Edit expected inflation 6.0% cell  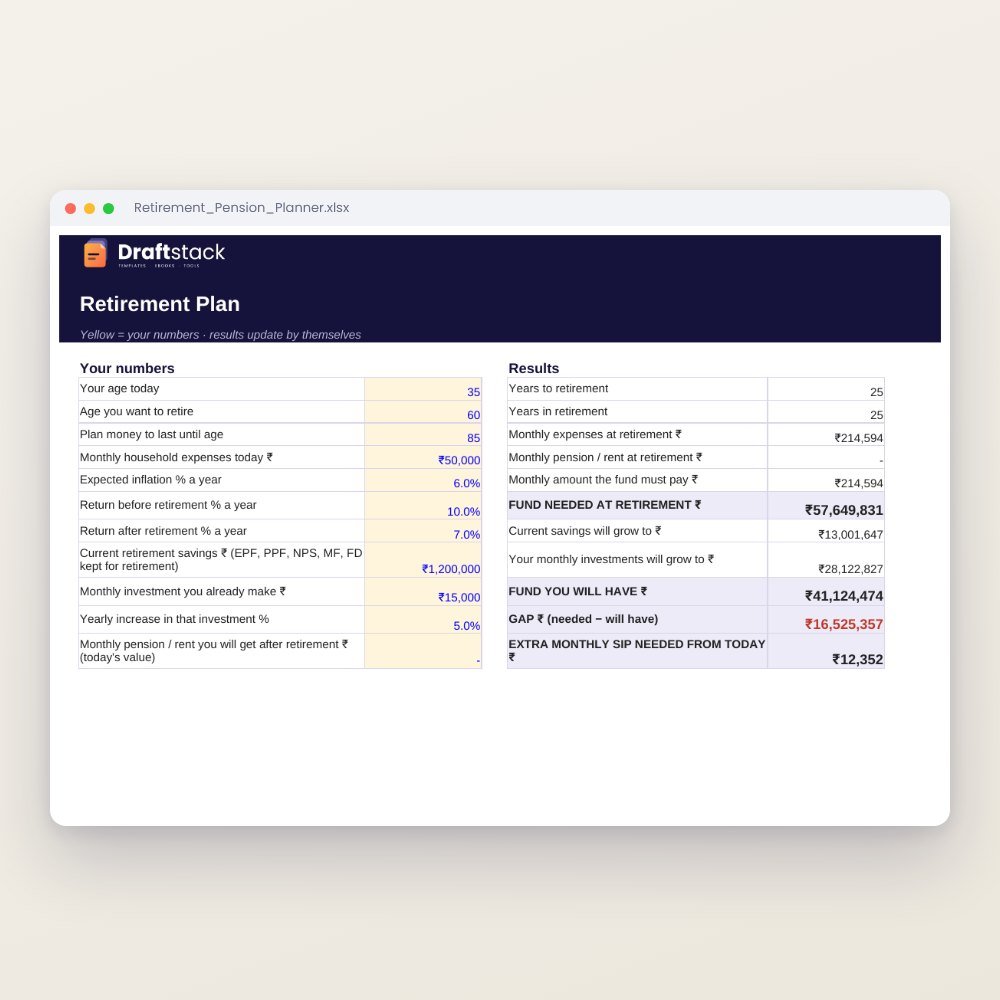click(423, 480)
